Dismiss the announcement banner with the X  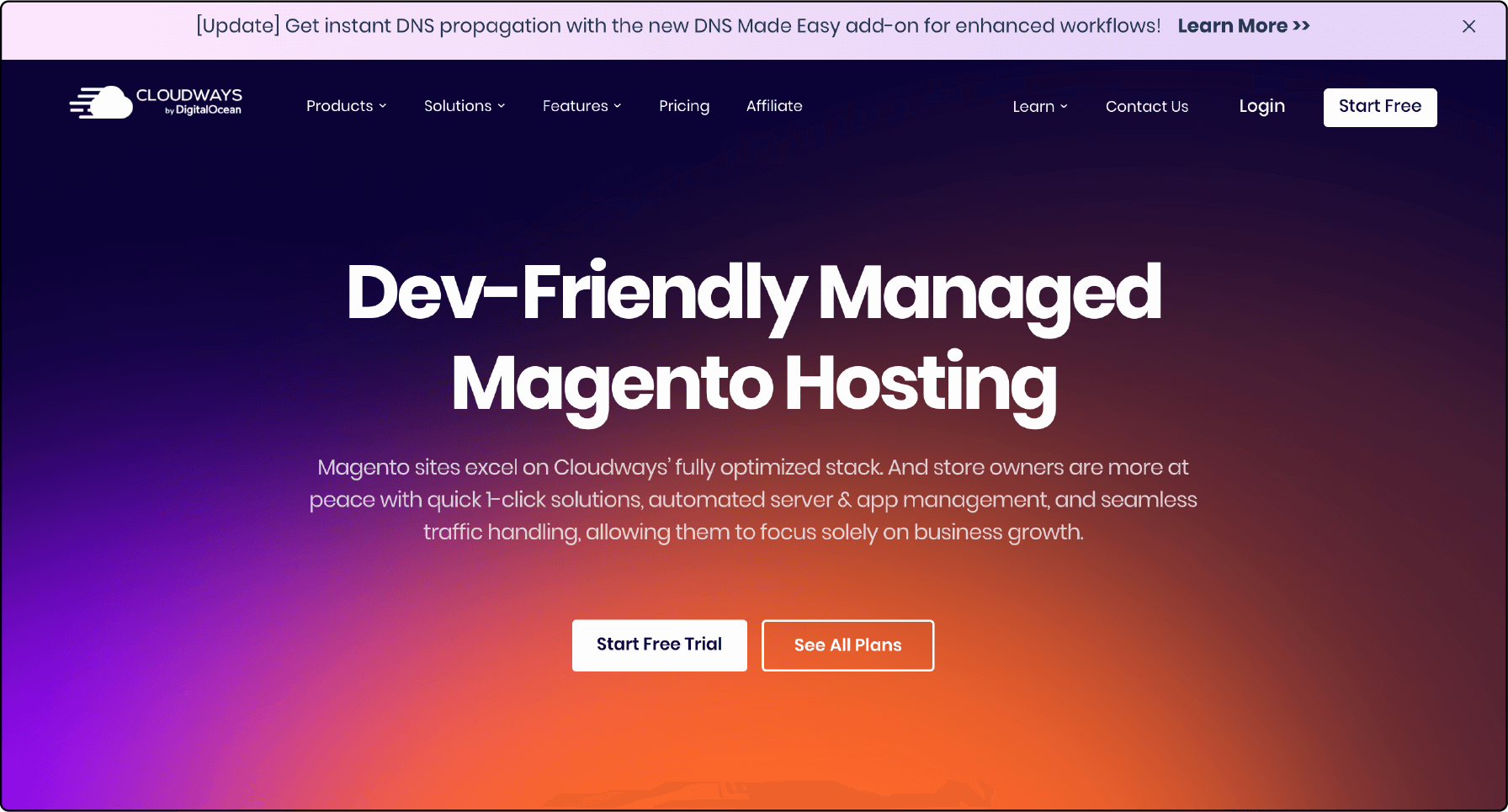pyautogui.click(x=1468, y=26)
